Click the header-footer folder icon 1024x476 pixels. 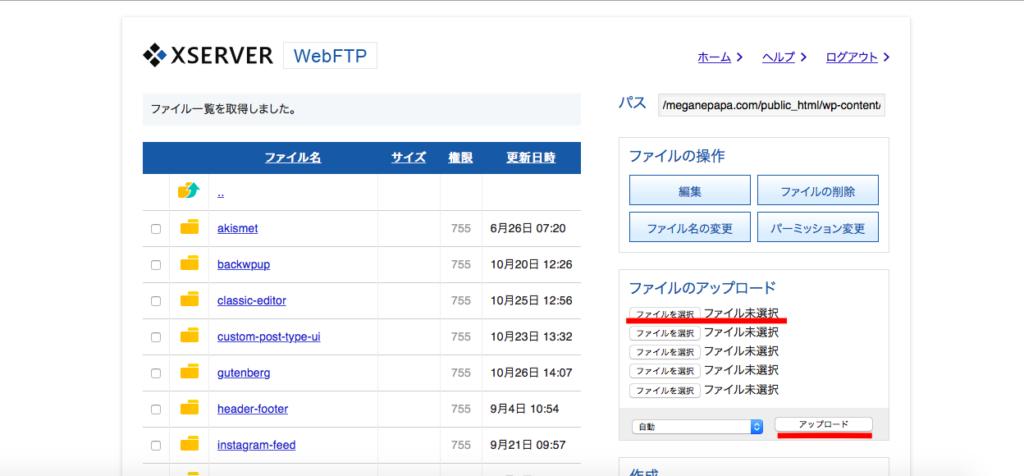[x=189, y=409]
